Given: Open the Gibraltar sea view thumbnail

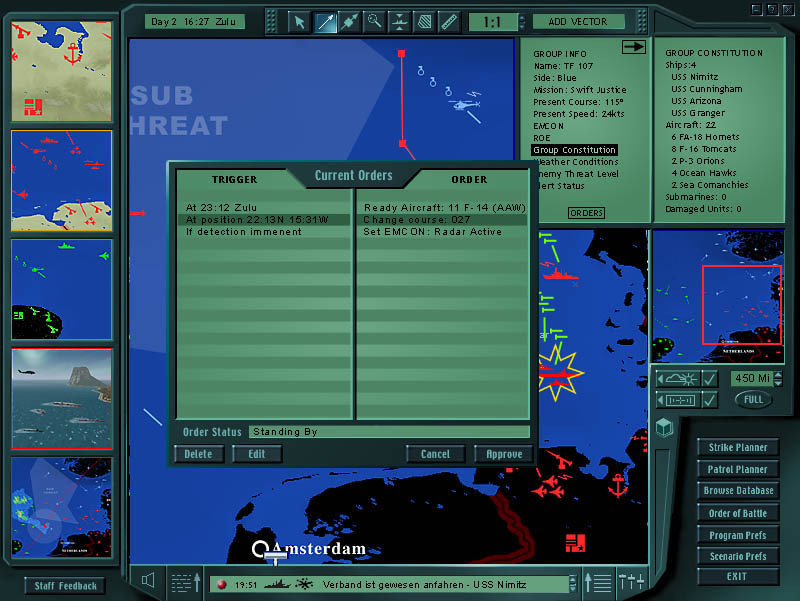Looking at the screenshot, I should pyautogui.click(x=62, y=399).
